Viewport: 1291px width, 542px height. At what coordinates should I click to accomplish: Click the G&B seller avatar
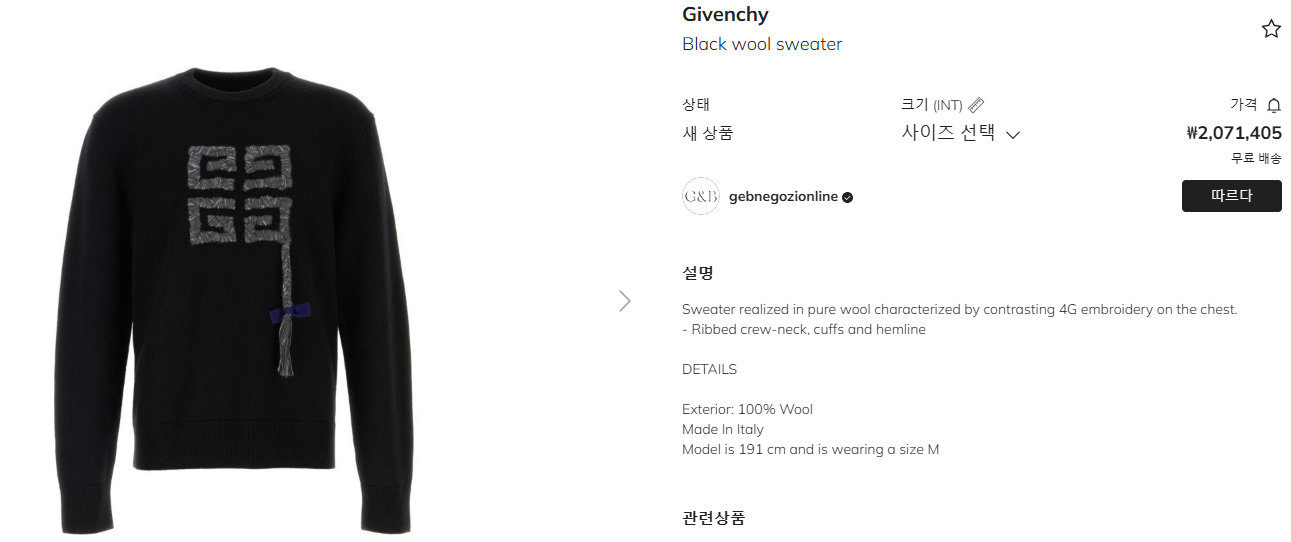tap(700, 197)
